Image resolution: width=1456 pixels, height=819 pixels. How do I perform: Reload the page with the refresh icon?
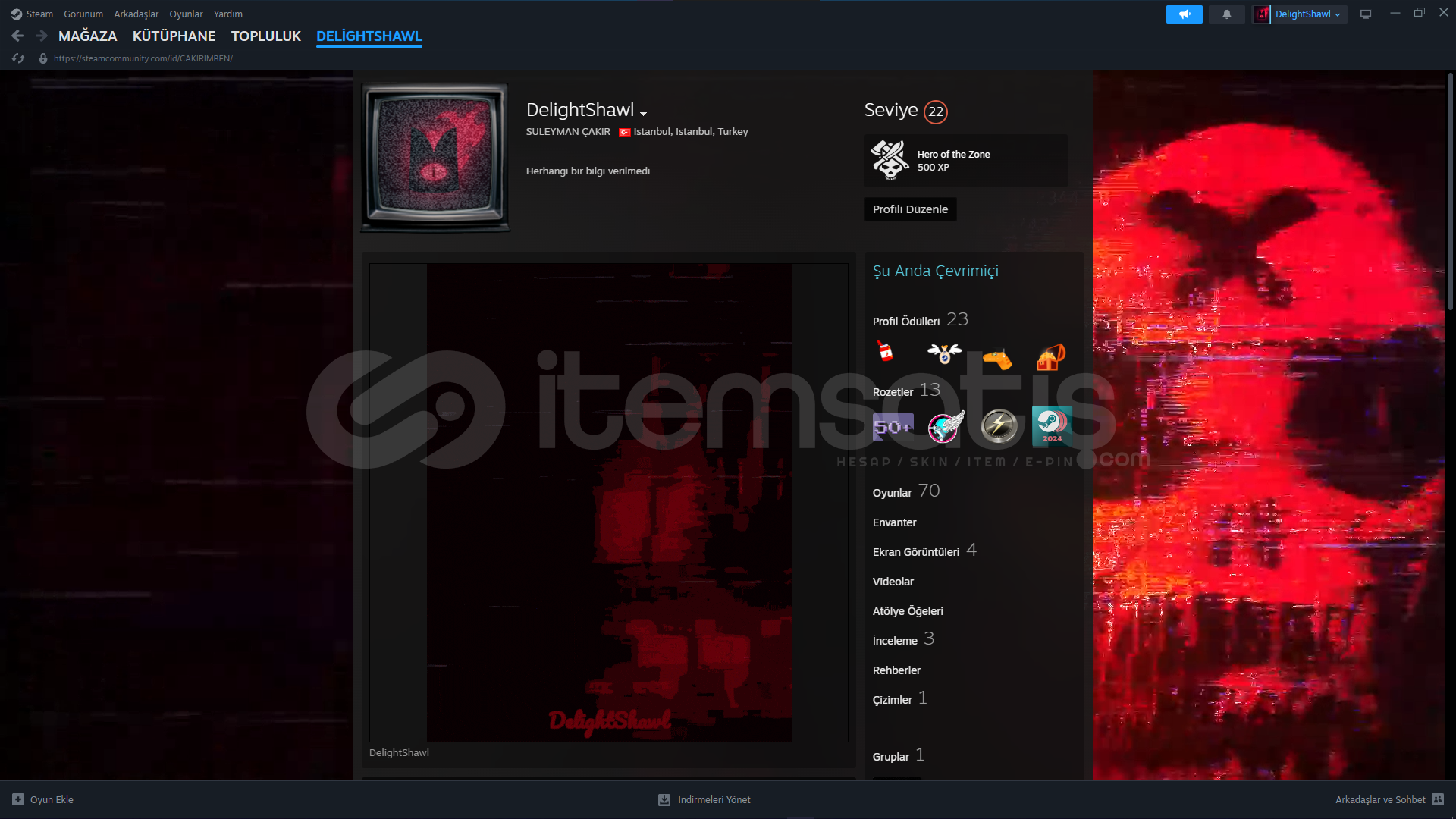(x=18, y=58)
